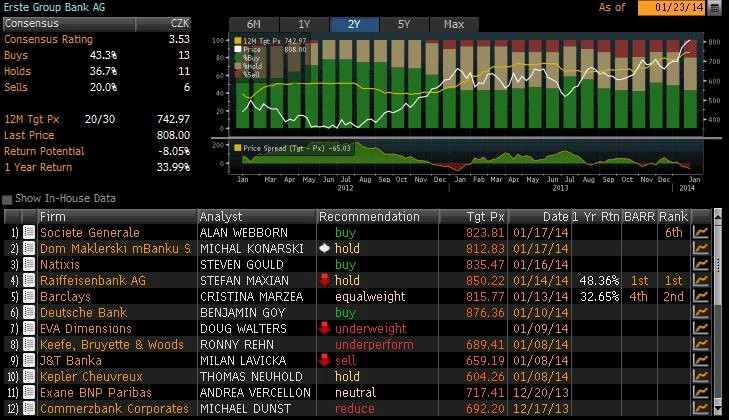Click EVA Dimensions red downgrade arrow

324,328
